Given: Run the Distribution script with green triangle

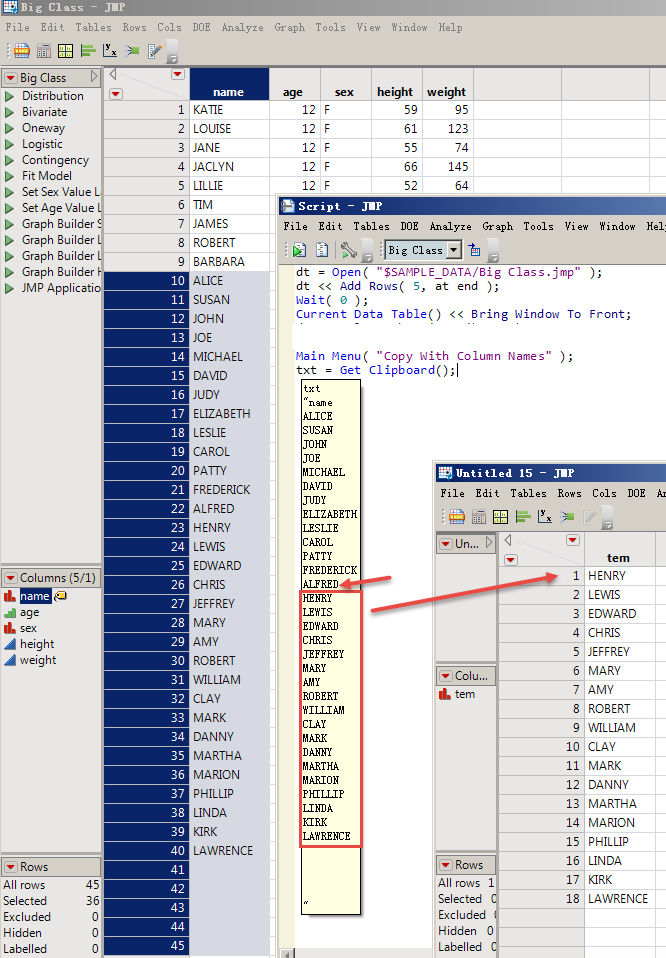Looking at the screenshot, I should (11, 96).
